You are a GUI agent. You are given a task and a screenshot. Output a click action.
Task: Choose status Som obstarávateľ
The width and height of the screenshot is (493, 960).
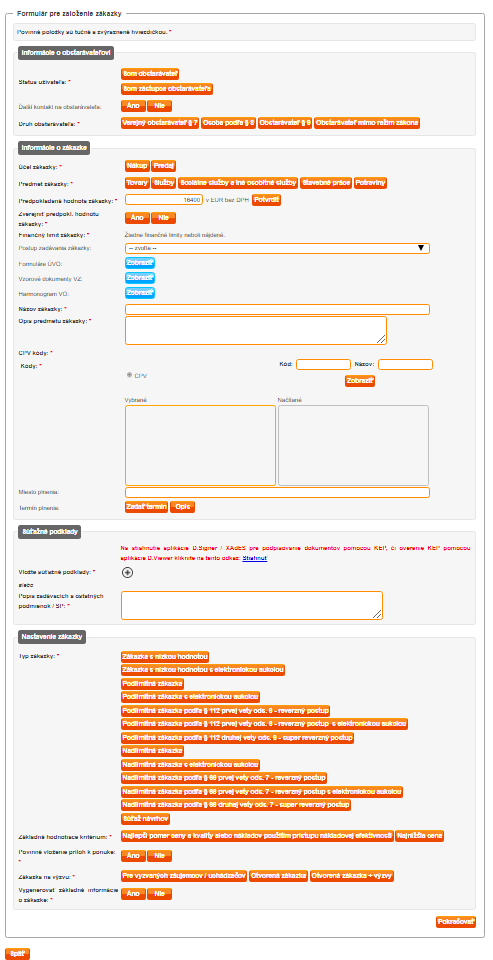[x=150, y=74]
